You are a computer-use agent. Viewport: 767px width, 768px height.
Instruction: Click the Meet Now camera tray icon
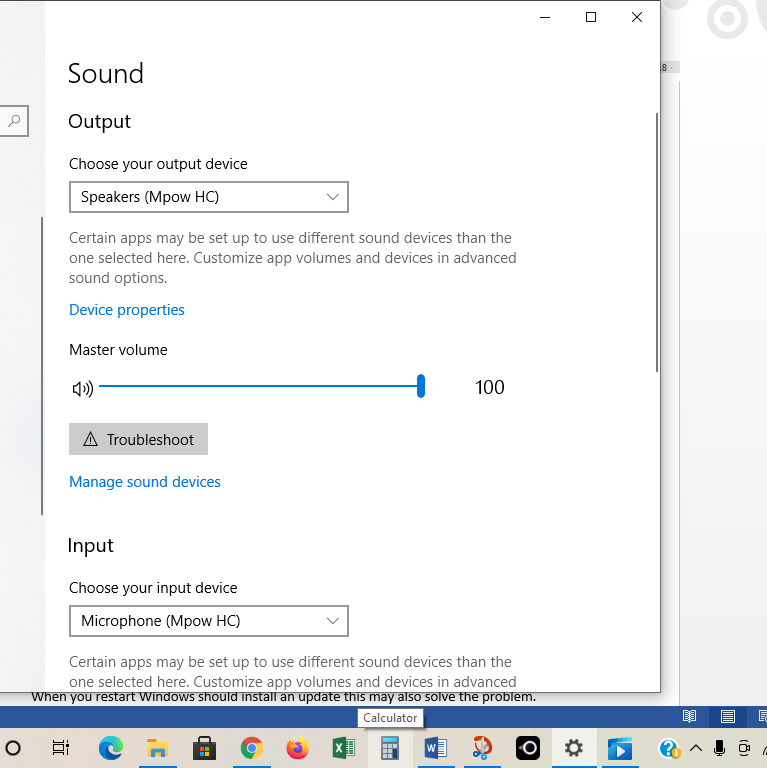[x=744, y=748]
